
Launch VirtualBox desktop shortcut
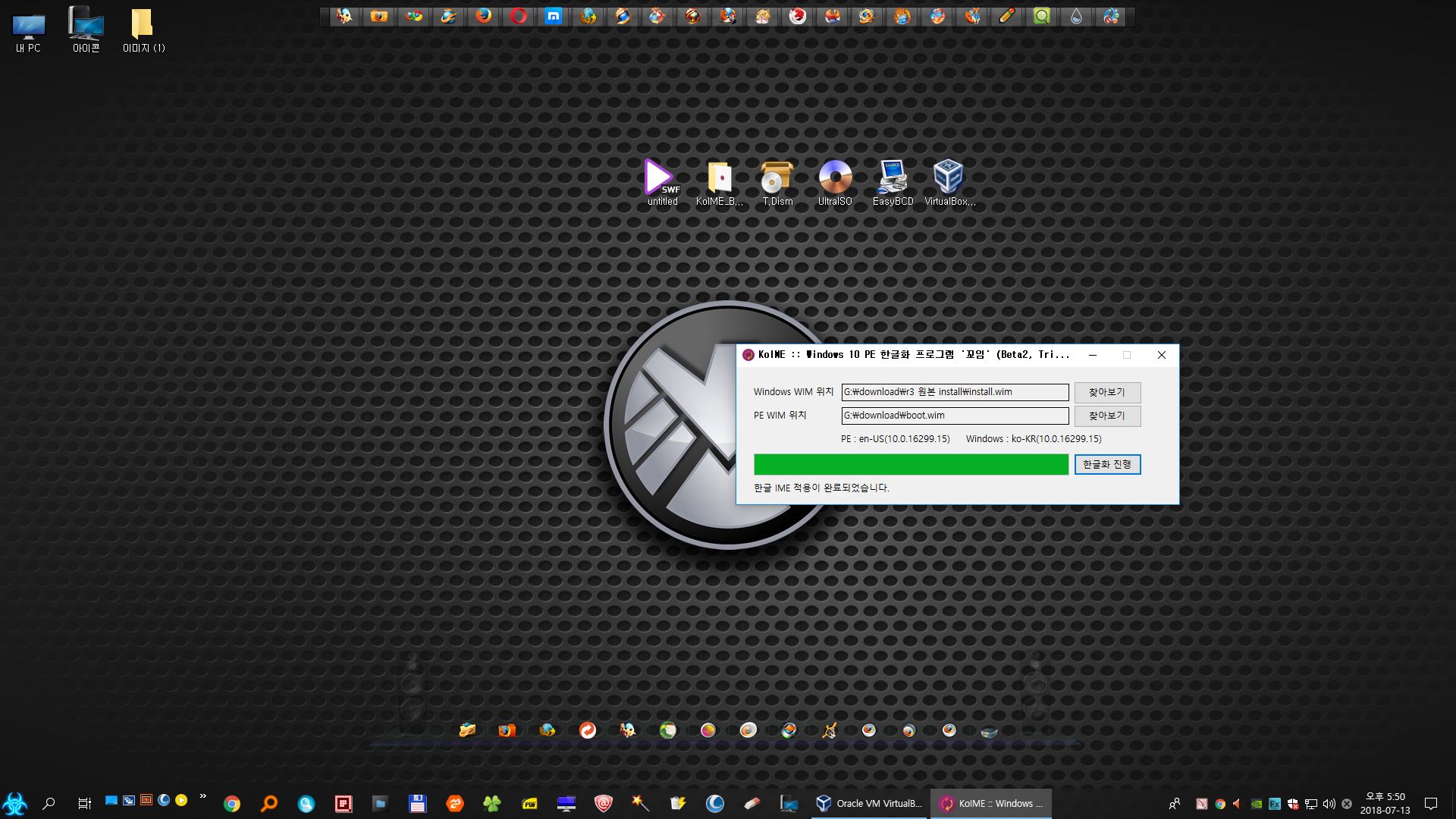(949, 183)
